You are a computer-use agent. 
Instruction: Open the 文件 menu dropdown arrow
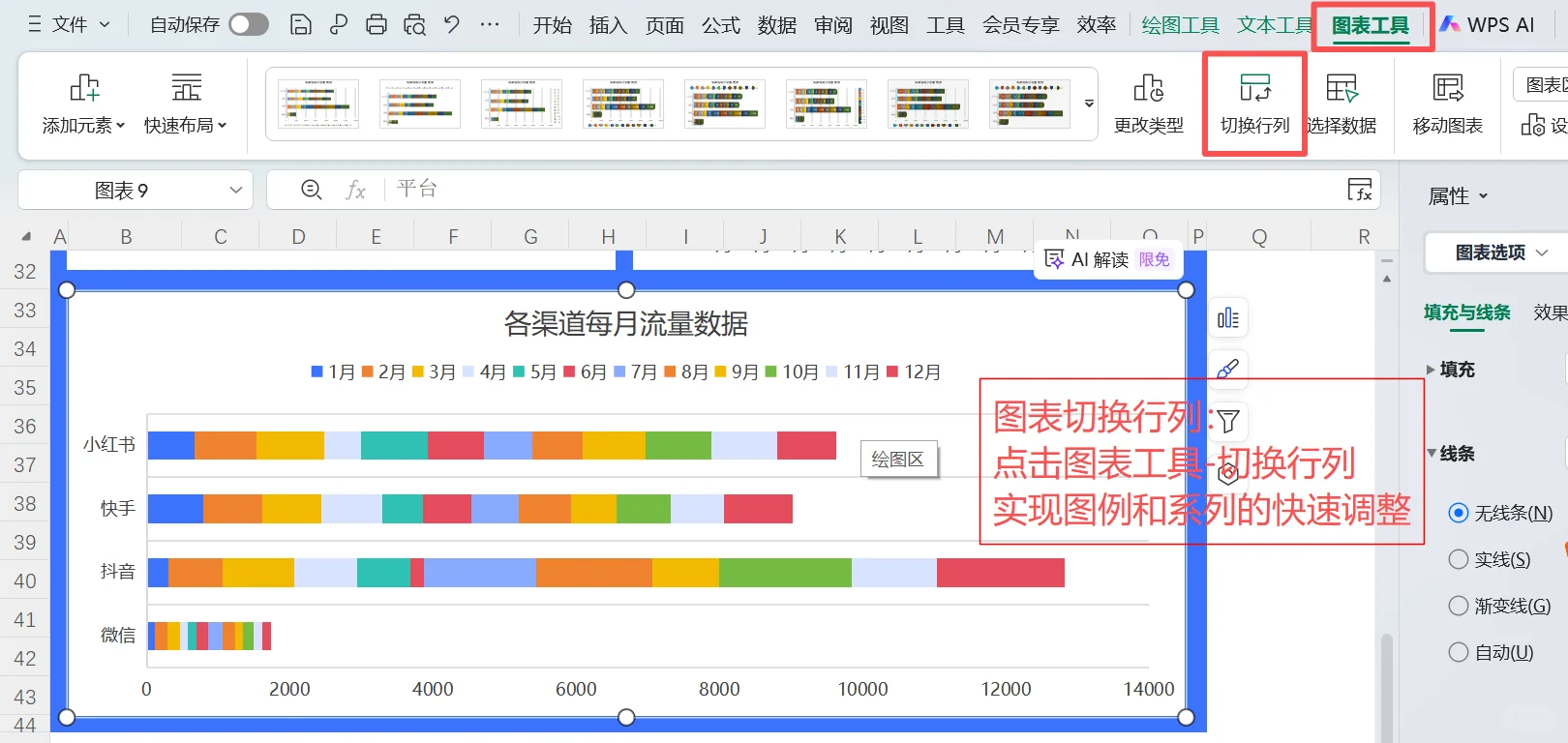(105, 24)
